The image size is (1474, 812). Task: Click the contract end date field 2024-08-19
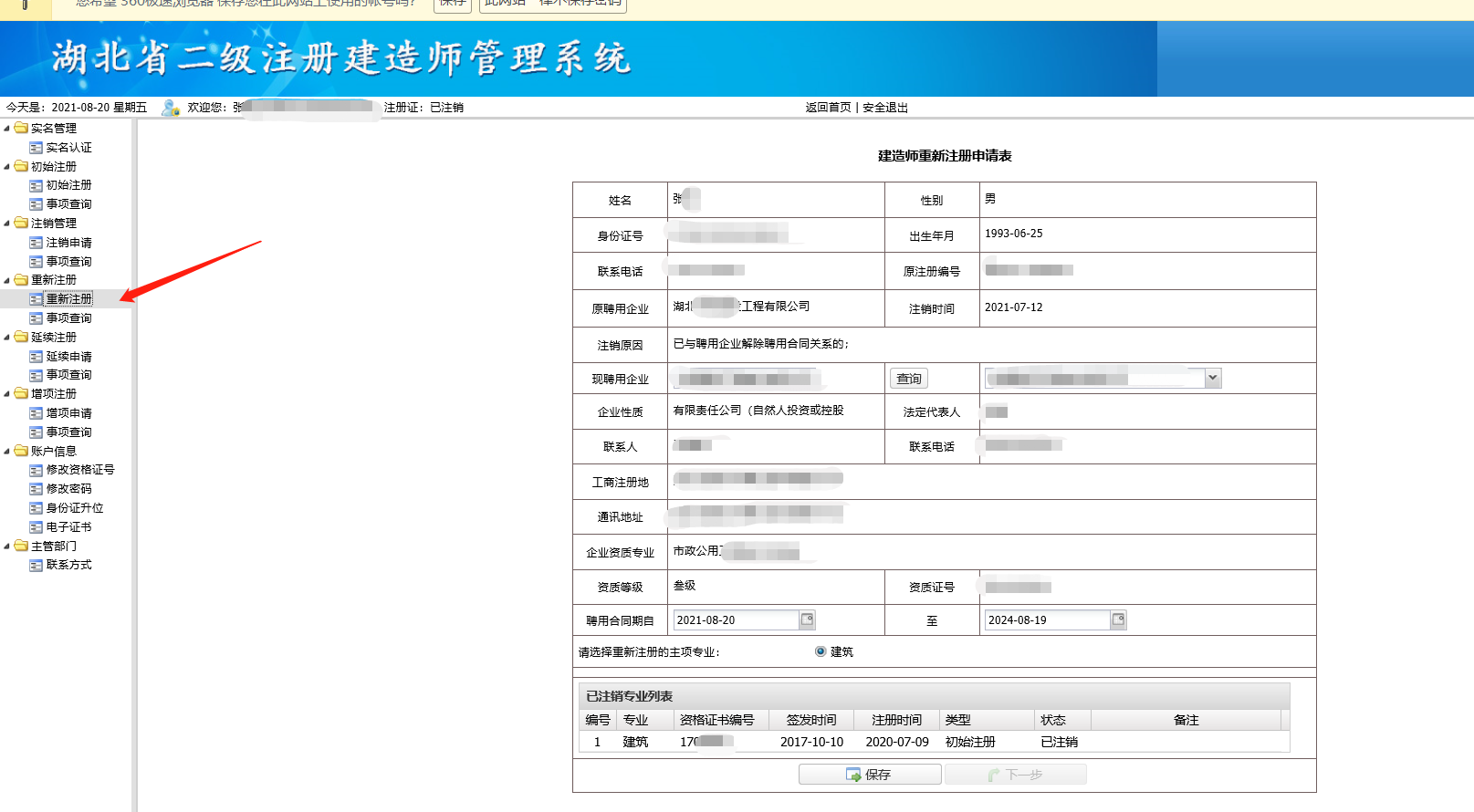pos(1047,620)
